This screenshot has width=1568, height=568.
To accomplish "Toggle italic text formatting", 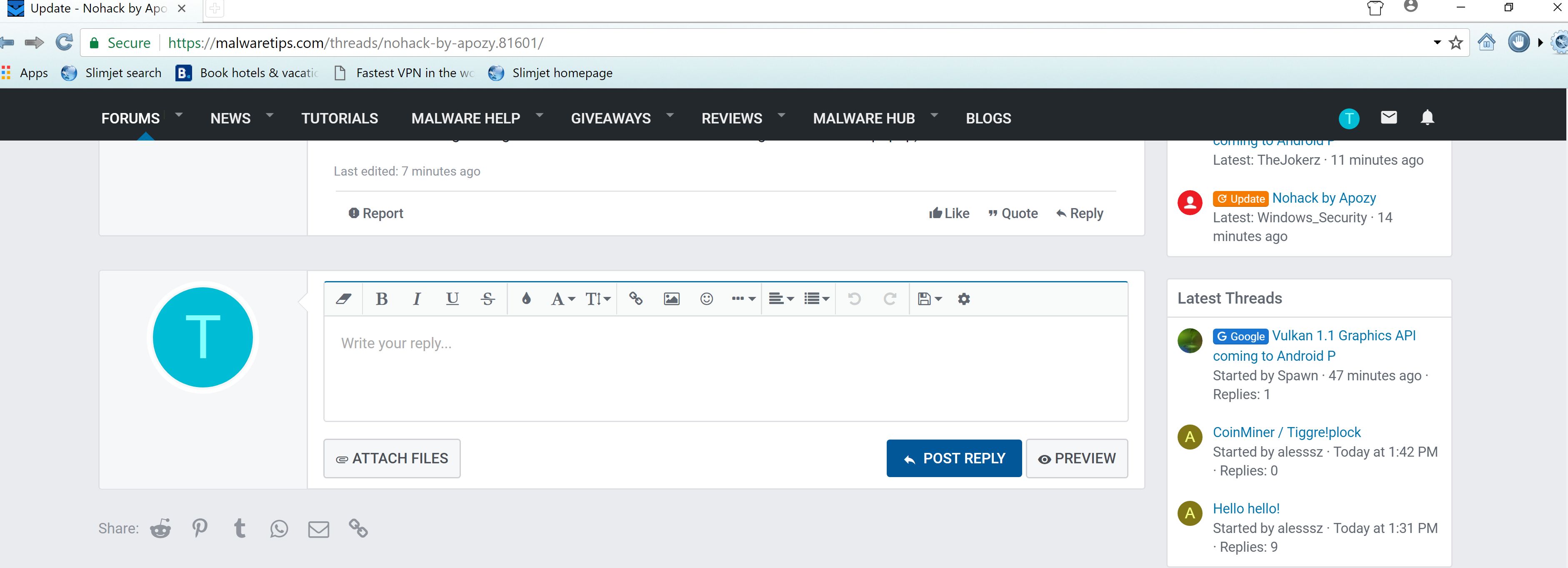I will click(x=416, y=299).
